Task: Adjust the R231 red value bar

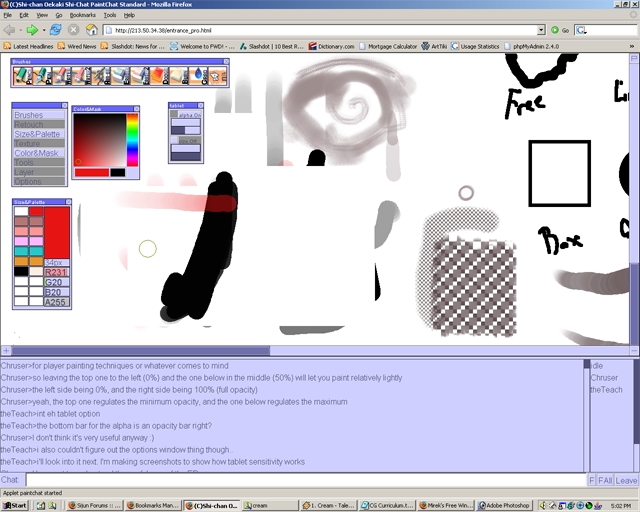Action: tap(57, 272)
